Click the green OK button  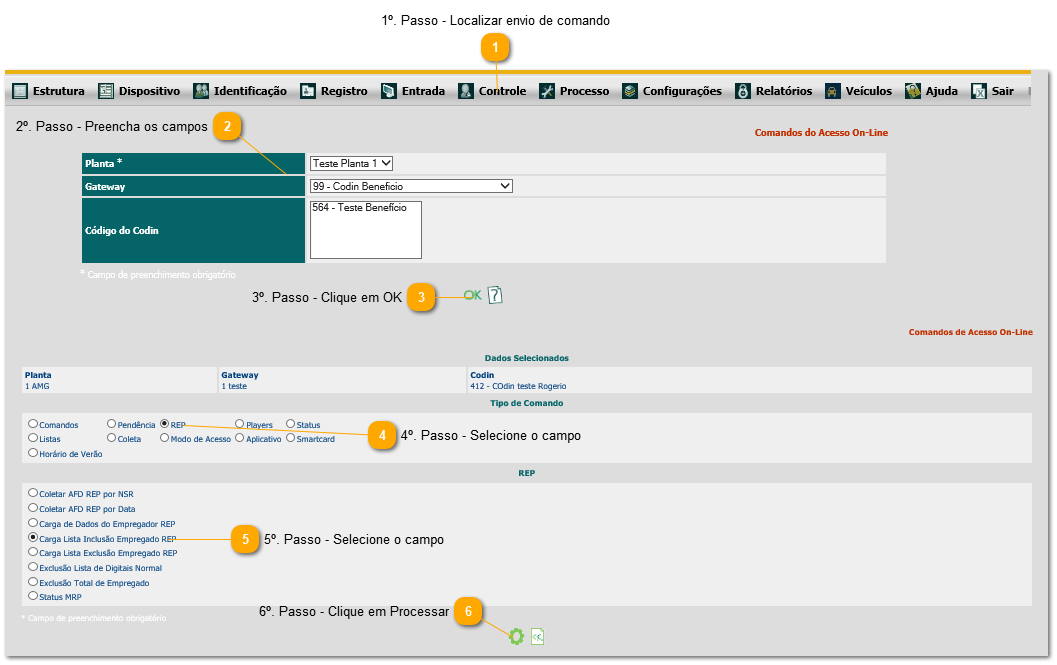(473, 295)
